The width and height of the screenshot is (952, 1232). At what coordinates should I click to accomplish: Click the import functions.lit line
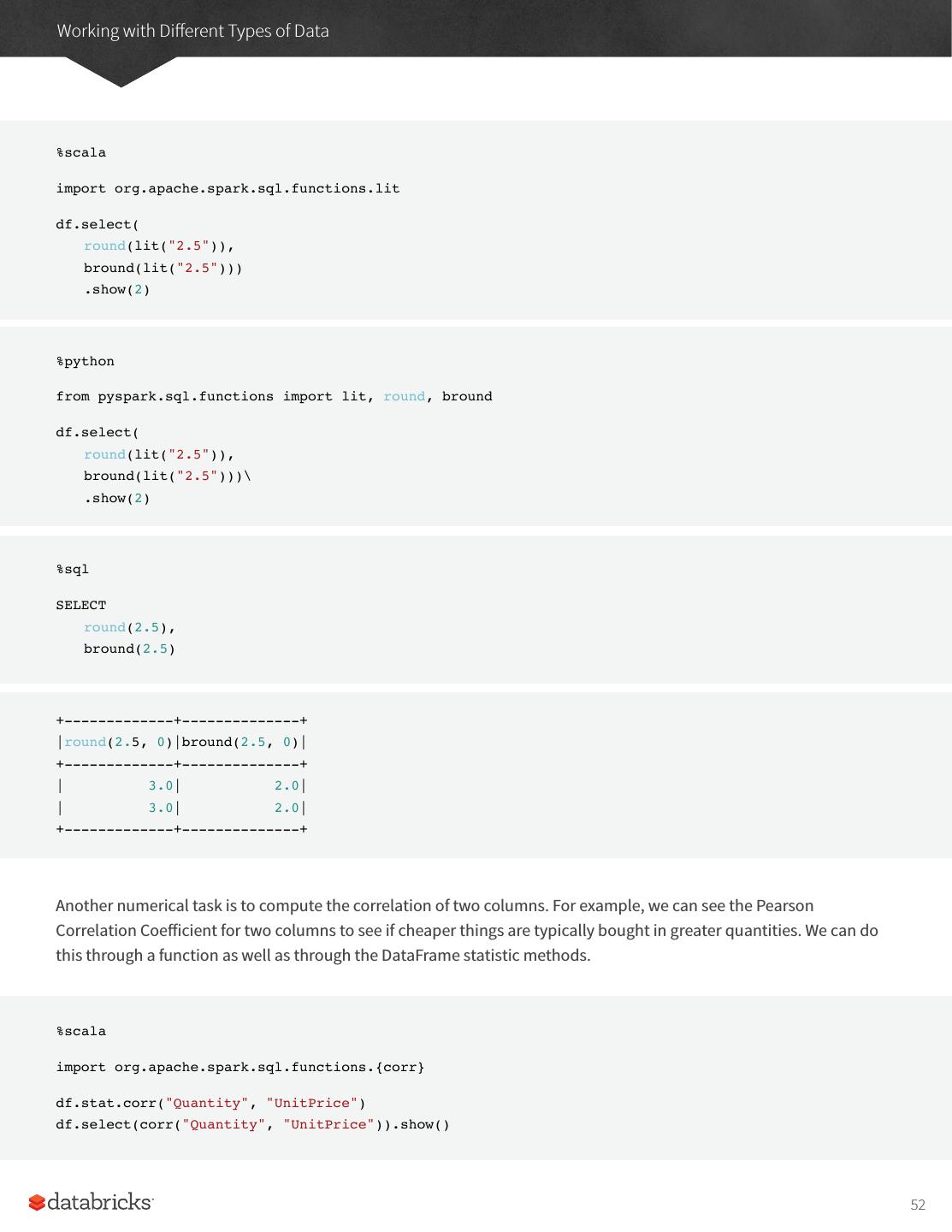228,188
